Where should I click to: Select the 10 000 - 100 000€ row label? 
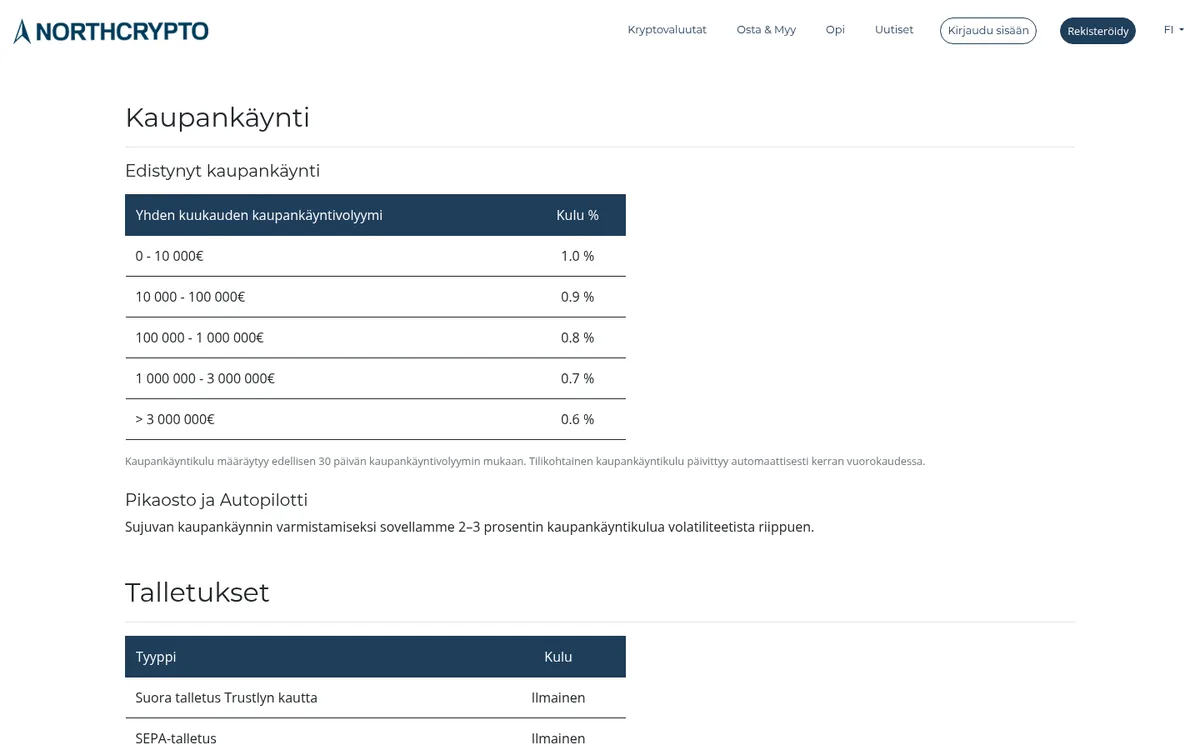(190, 297)
